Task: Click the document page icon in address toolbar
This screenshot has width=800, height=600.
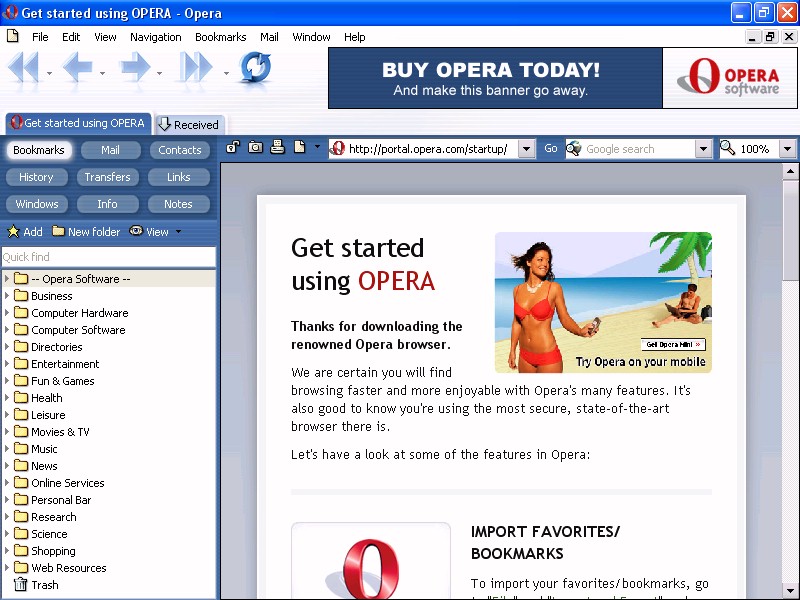Action: [299, 147]
